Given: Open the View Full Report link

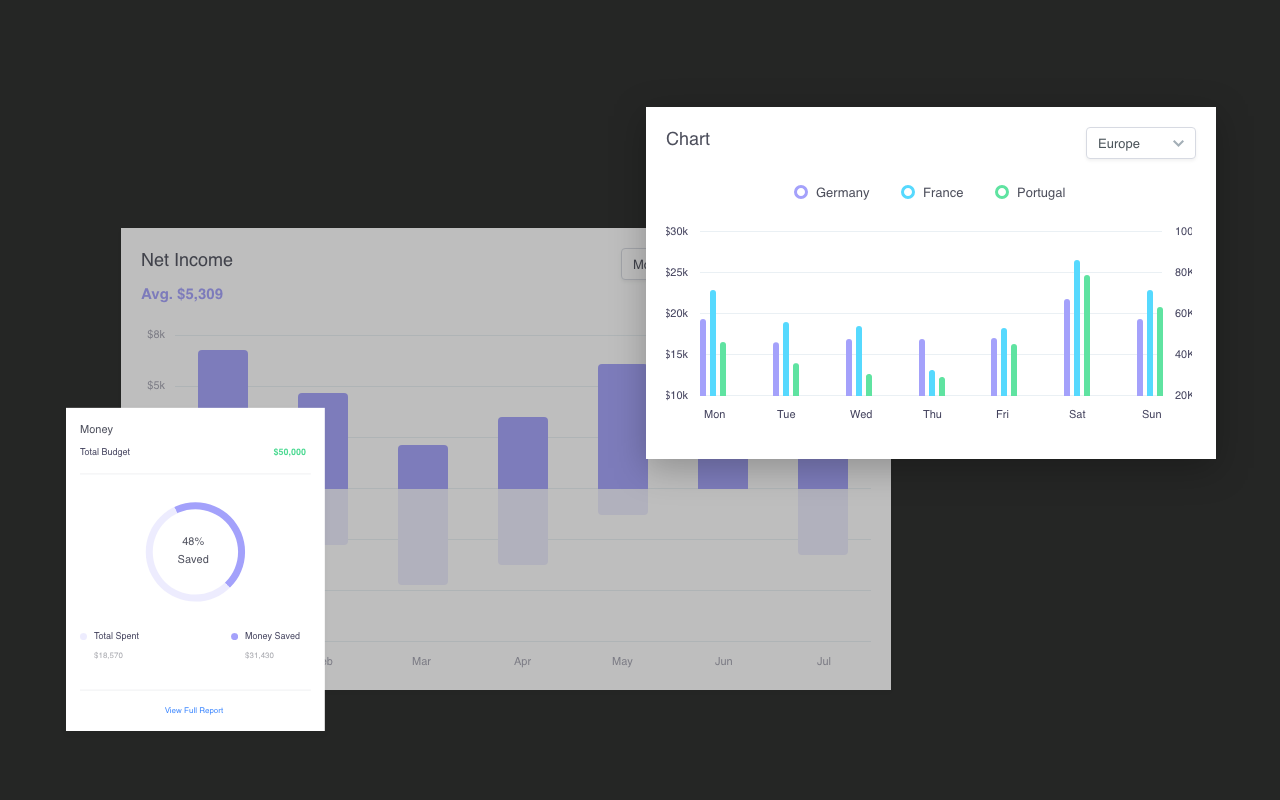Looking at the screenshot, I should click(x=194, y=710).
